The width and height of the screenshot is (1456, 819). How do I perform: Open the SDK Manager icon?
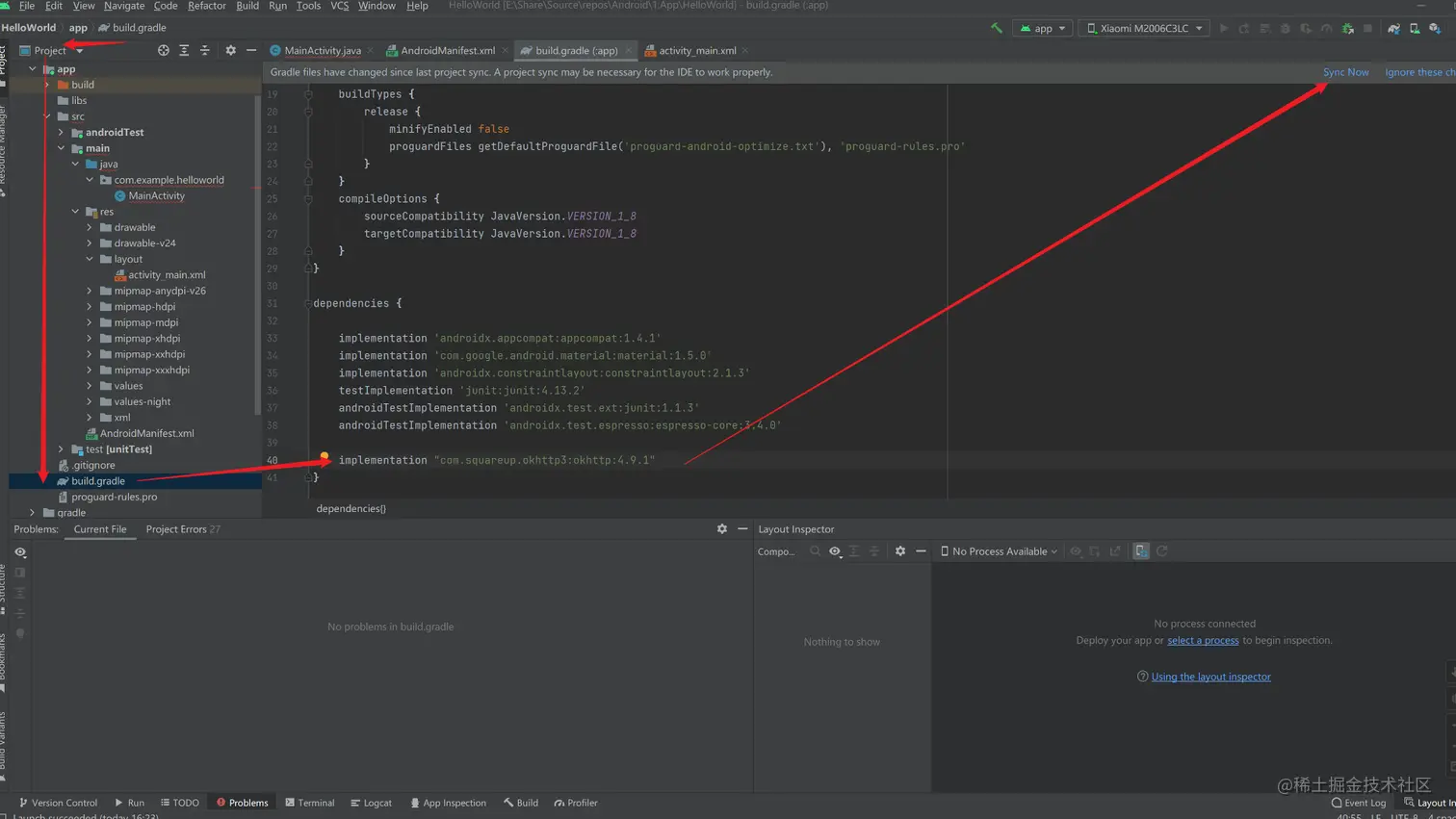pyautogui.click(x=1435, y=28)
